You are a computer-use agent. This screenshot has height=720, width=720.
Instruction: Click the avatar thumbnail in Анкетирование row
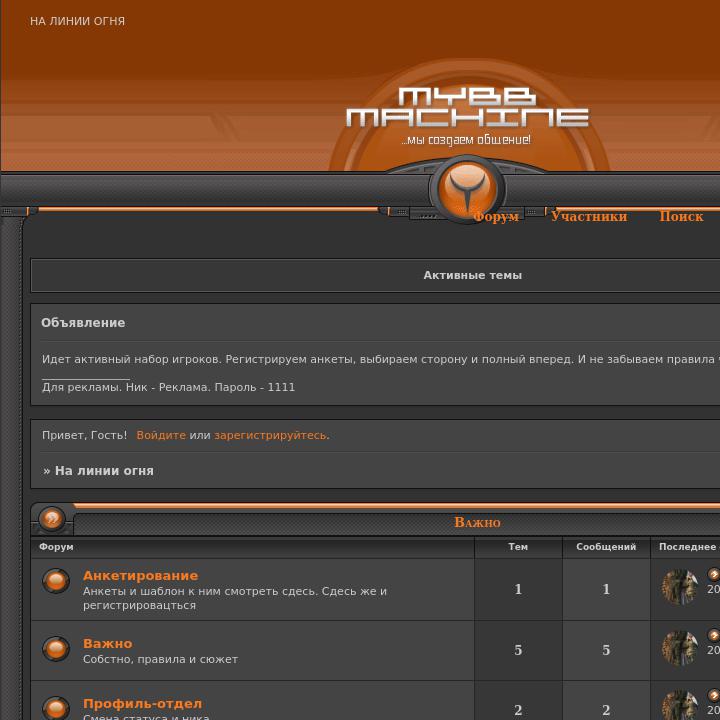click(x=680, y=586)
